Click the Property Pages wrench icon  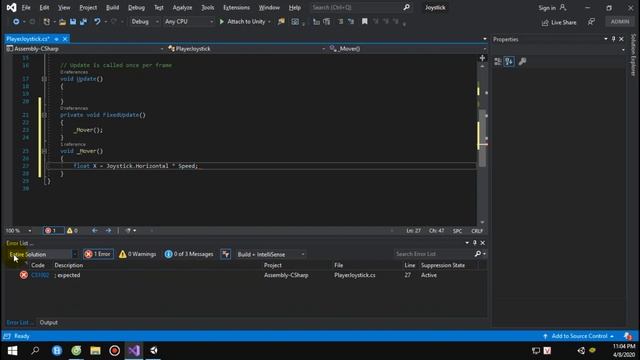522,62
